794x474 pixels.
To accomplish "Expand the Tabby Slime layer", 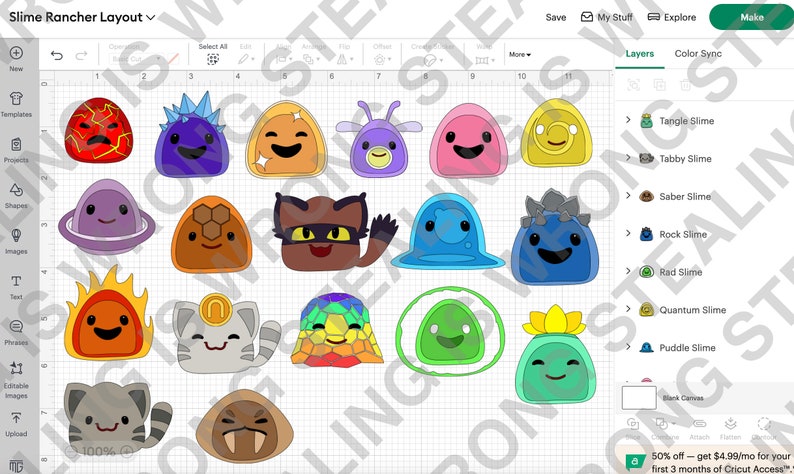I will [x=628, y=158].
